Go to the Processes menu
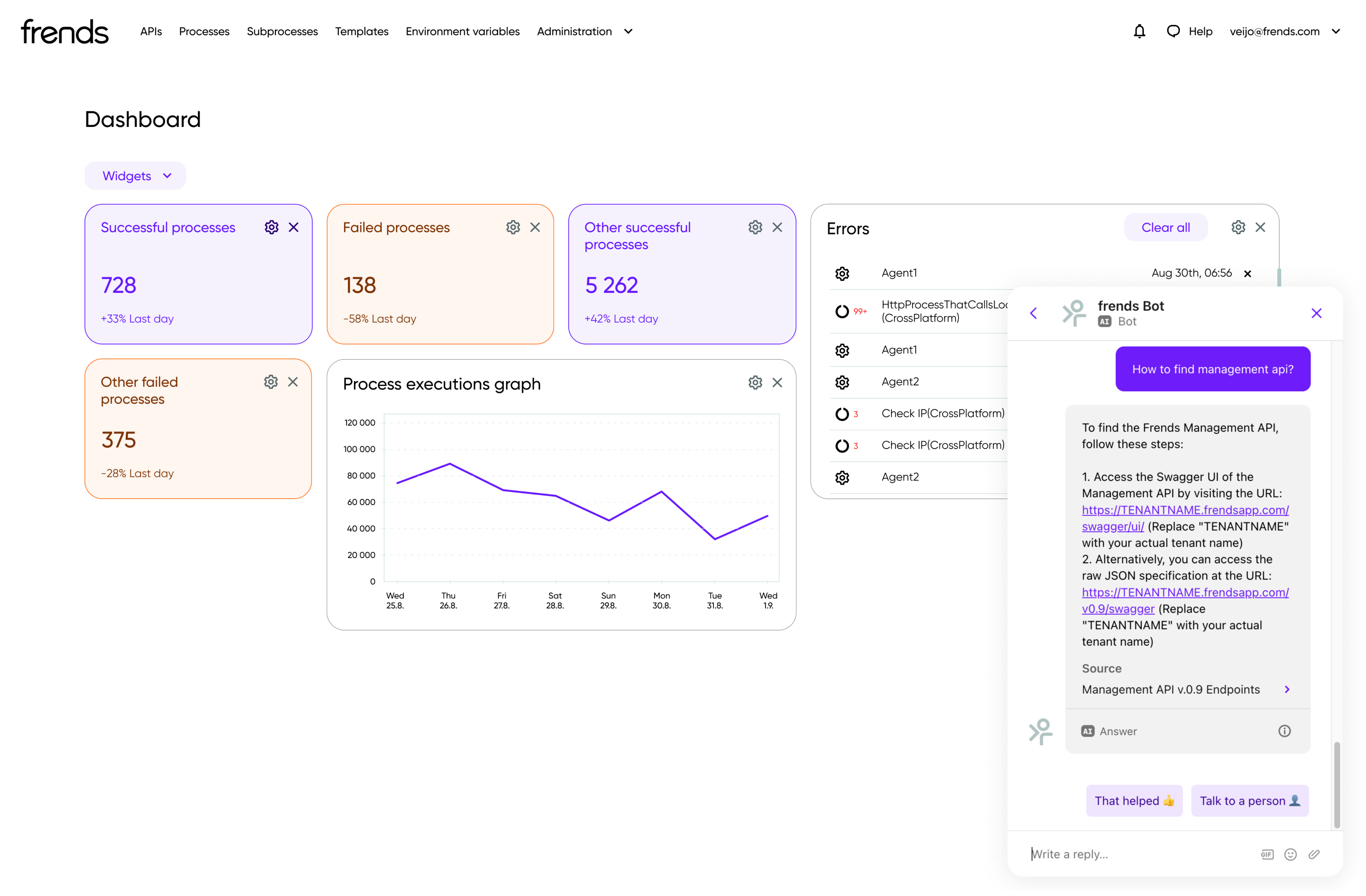 (x=204, y=32)
